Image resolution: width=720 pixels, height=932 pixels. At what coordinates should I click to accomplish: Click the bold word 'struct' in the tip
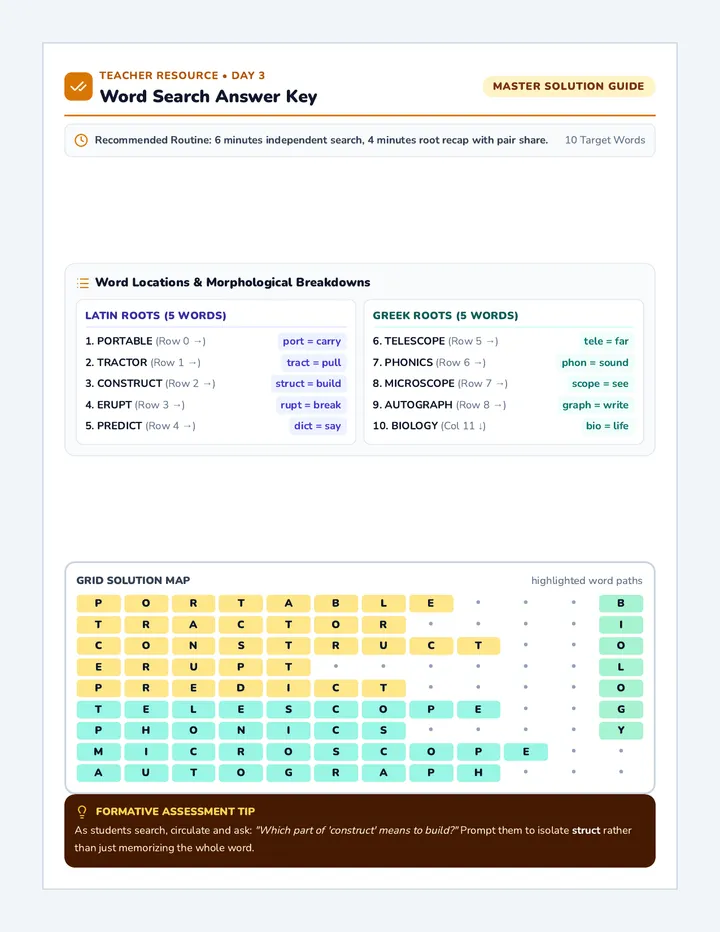coord(586,830)
